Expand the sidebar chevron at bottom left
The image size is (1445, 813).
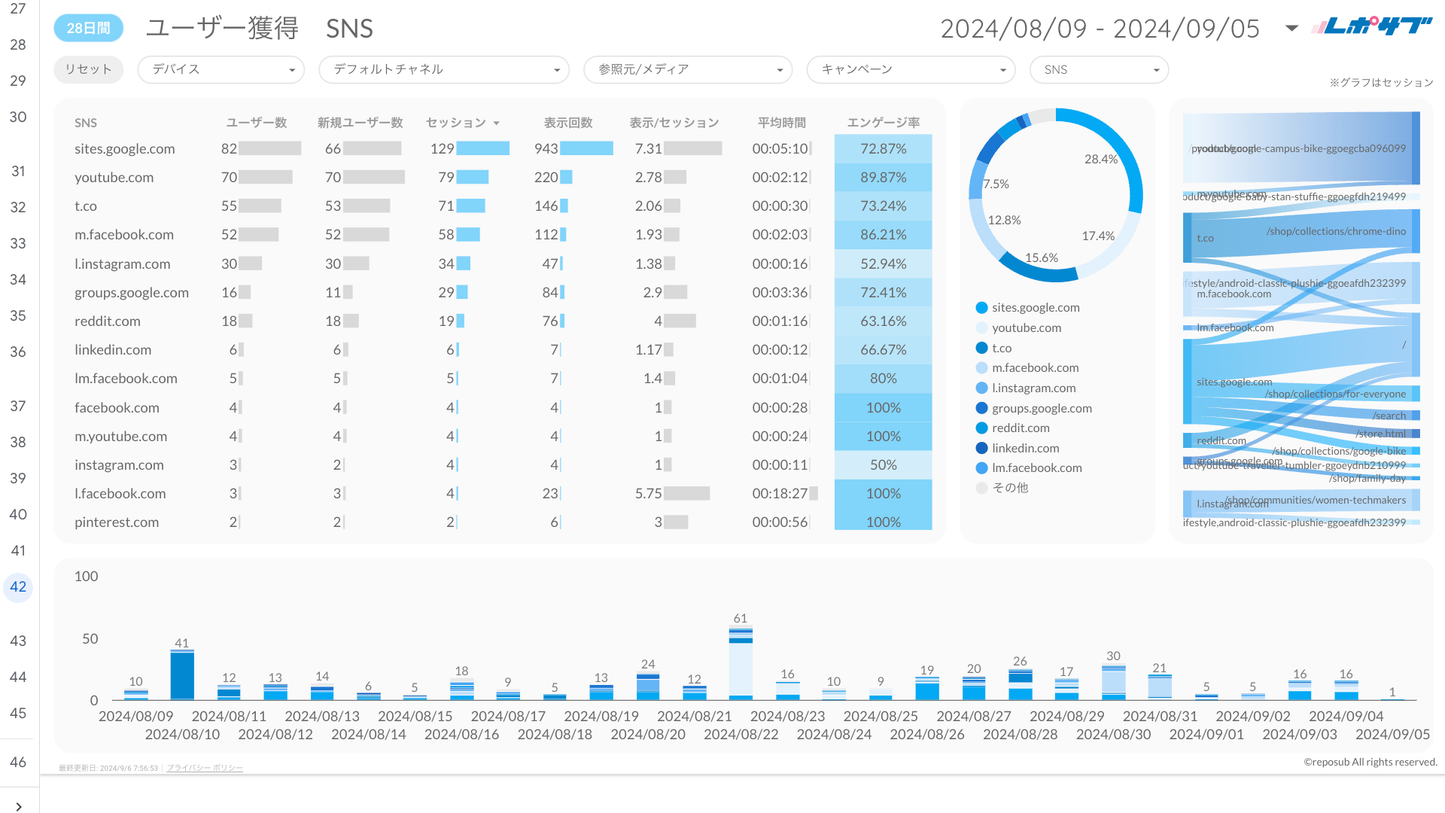(19, 805)
